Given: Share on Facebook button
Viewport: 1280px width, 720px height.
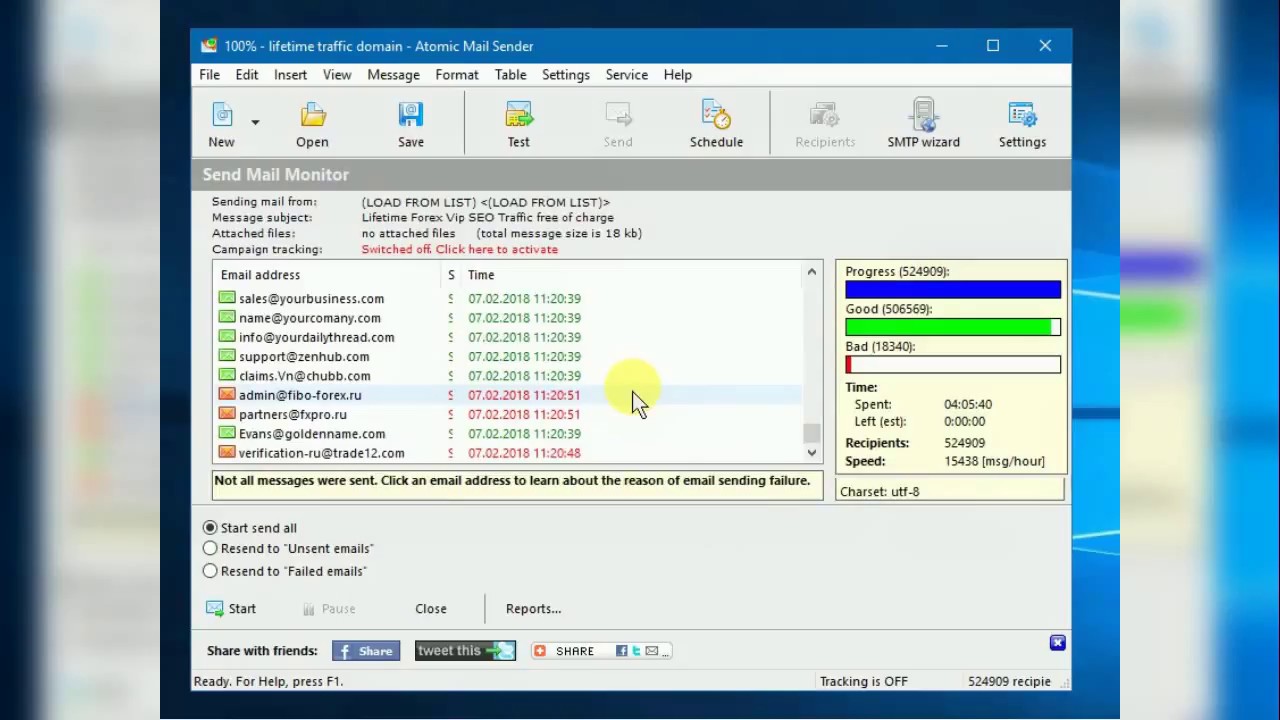Looking at the screenshot, I should 366,651.
